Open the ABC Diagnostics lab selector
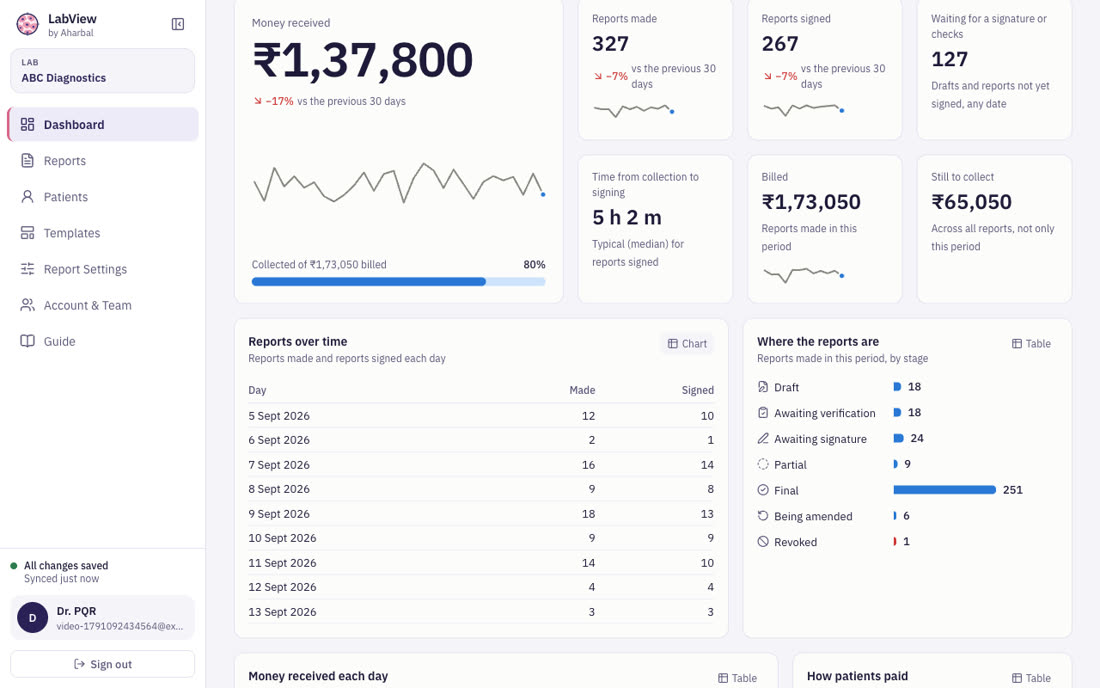1100x688 pixels. (102, 71)
